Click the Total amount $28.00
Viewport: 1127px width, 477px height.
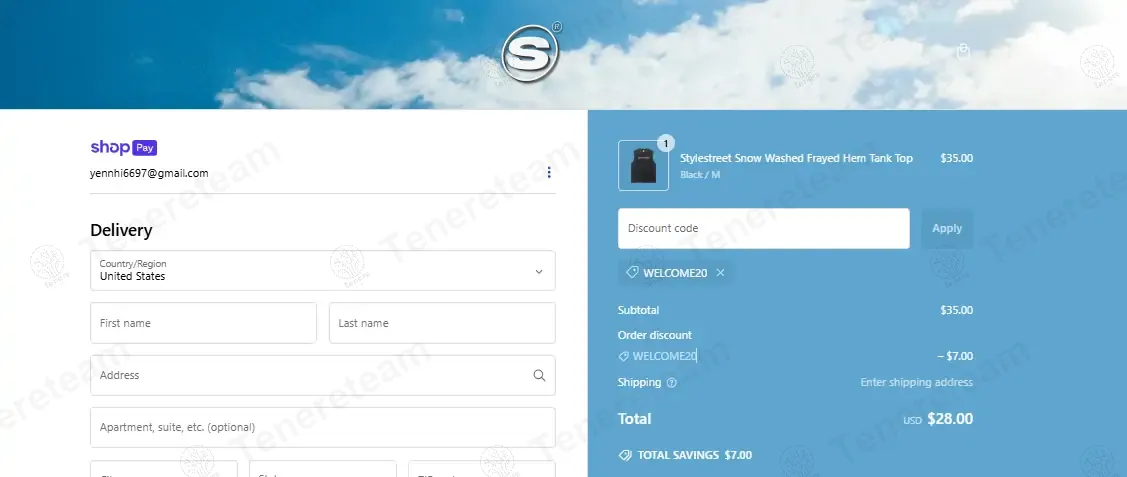point(949,419)
